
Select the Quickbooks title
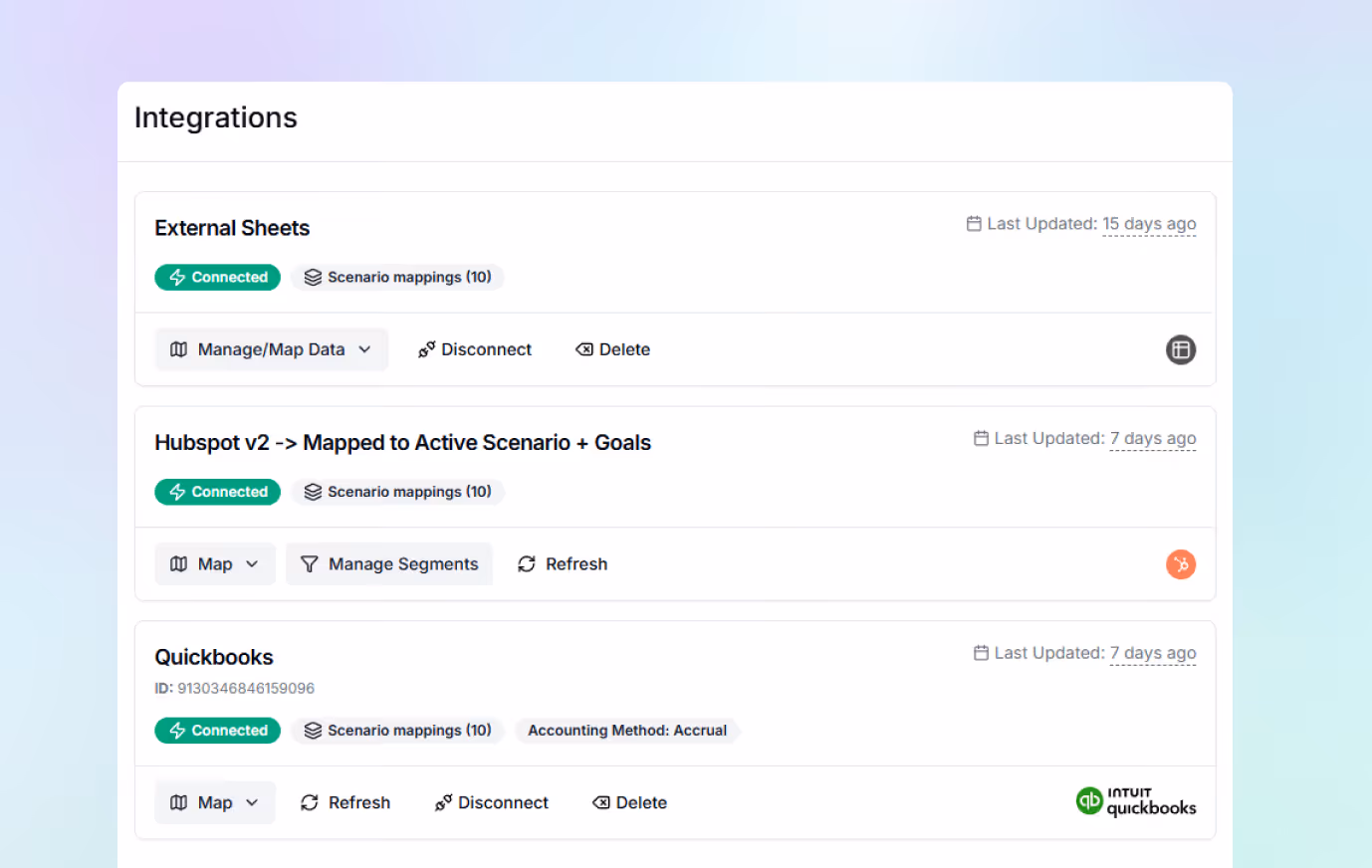pos(214,657)
